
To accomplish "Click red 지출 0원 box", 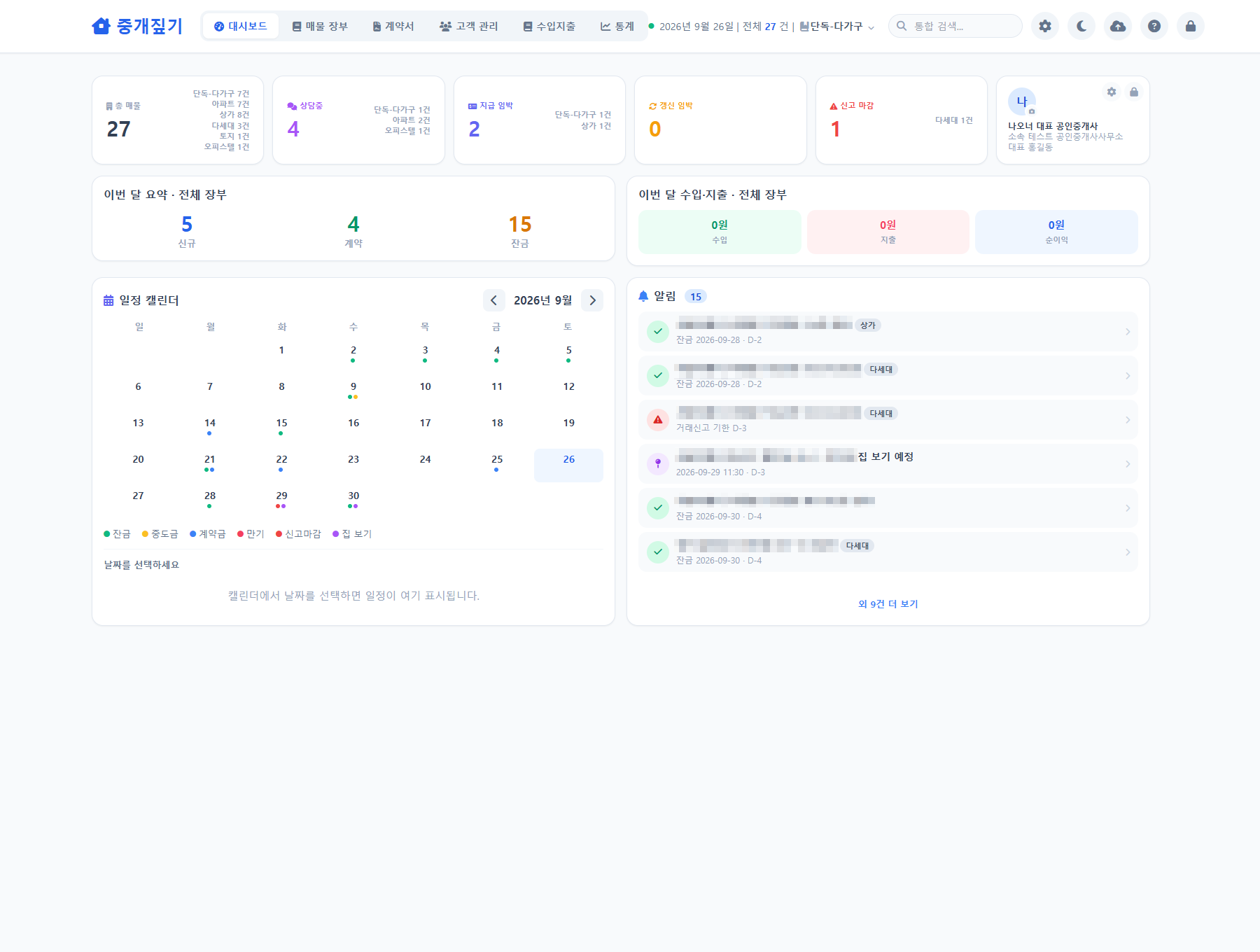I will 888,232.
